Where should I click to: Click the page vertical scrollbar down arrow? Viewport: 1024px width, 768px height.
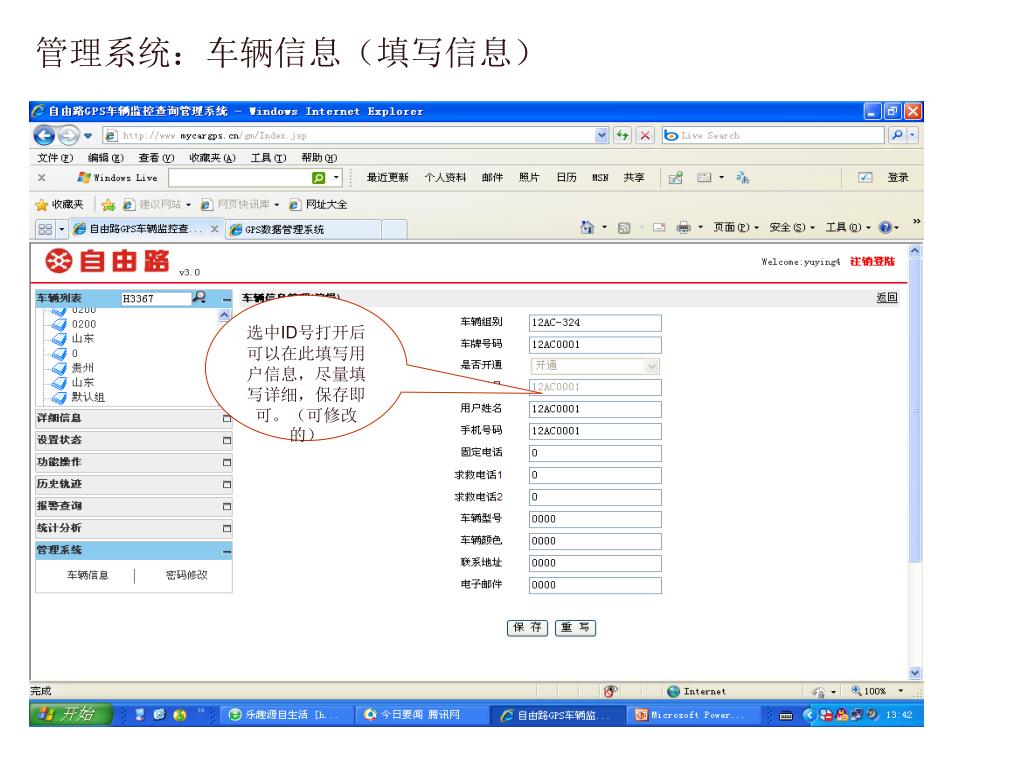point(915,673)
